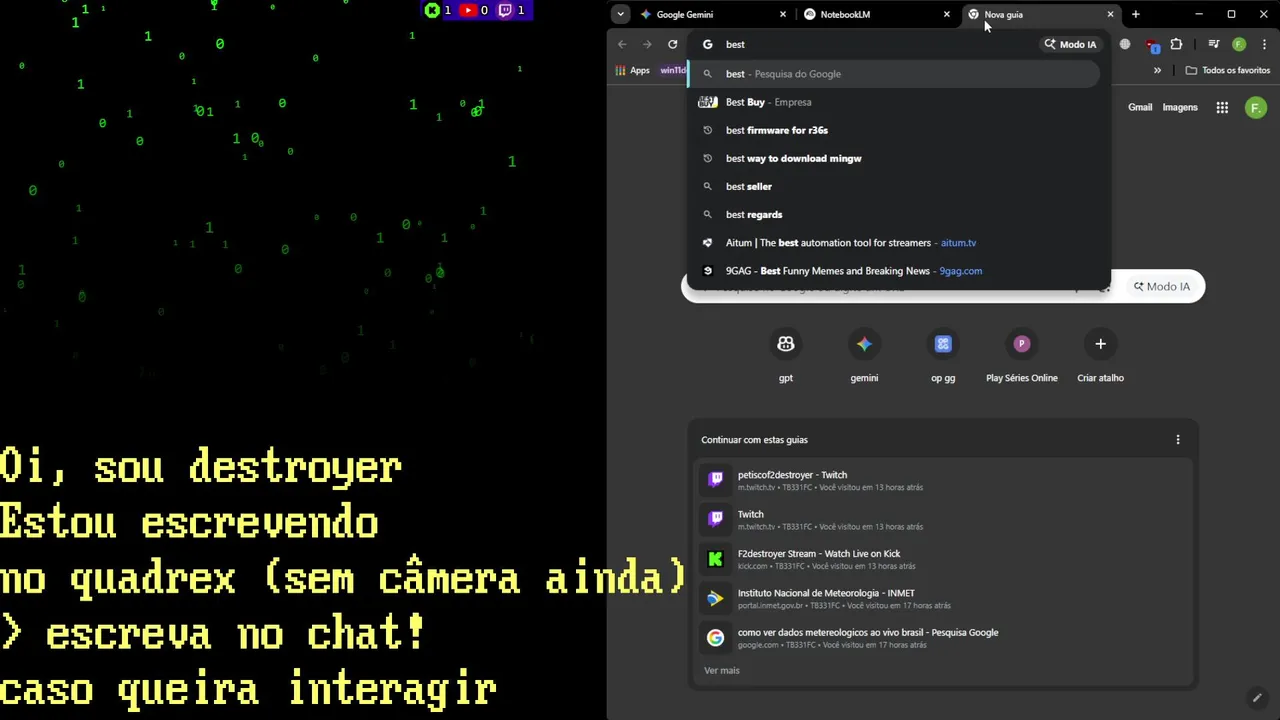Click history icon beside 'best firmware for r36s'
This screenshot has width=1280, height=720.
click(x=707, y=130)
